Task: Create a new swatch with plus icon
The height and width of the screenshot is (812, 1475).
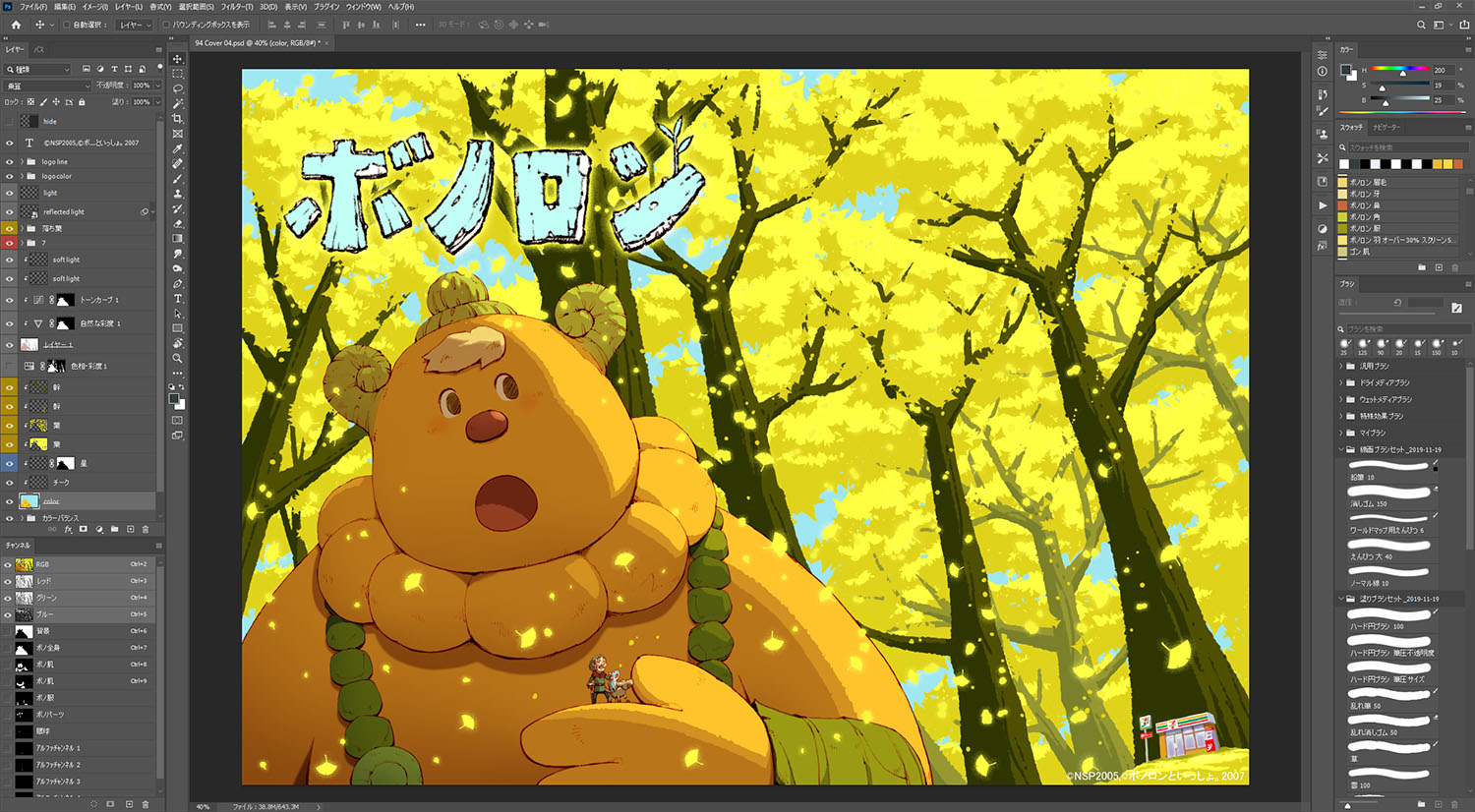Action: [x=1439, y=267]
